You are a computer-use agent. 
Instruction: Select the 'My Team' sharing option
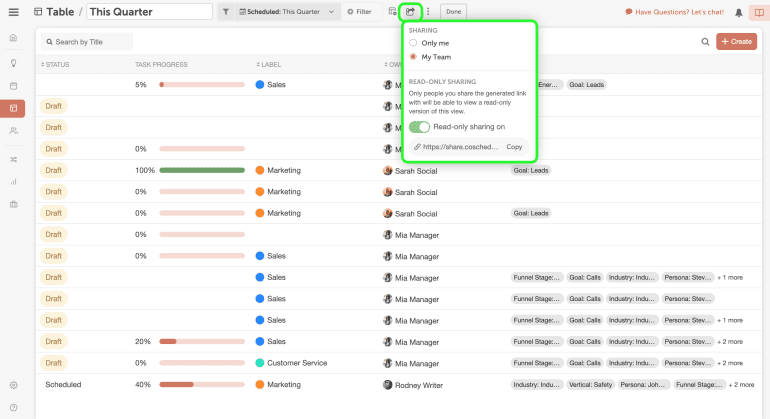coord(414,57)
